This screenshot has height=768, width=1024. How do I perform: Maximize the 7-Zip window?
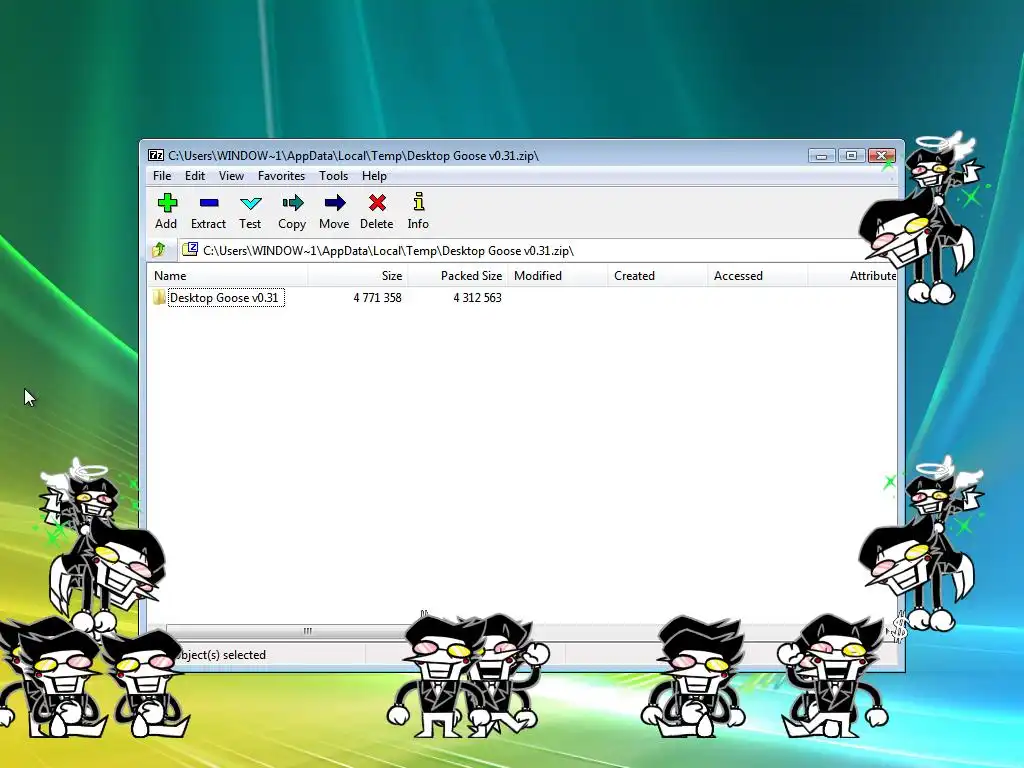[851, 155]
